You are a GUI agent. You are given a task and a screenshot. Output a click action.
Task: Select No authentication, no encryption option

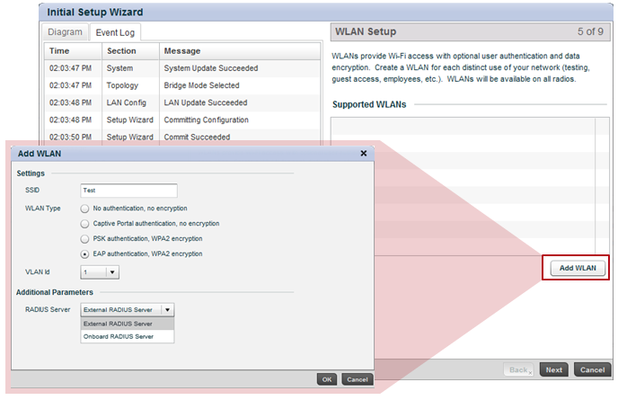tap(84, 208)
